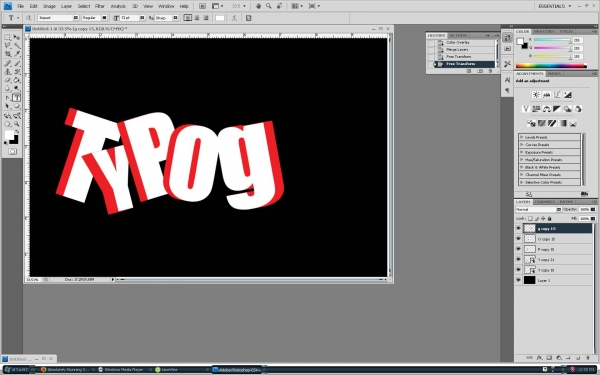Create a new layer with page icon
Screen dimensions: 600x375
coord(578,358)
